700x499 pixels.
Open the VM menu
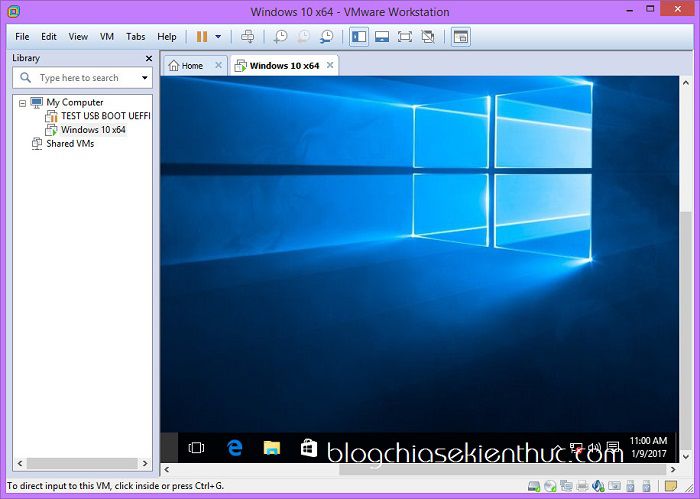107,37
